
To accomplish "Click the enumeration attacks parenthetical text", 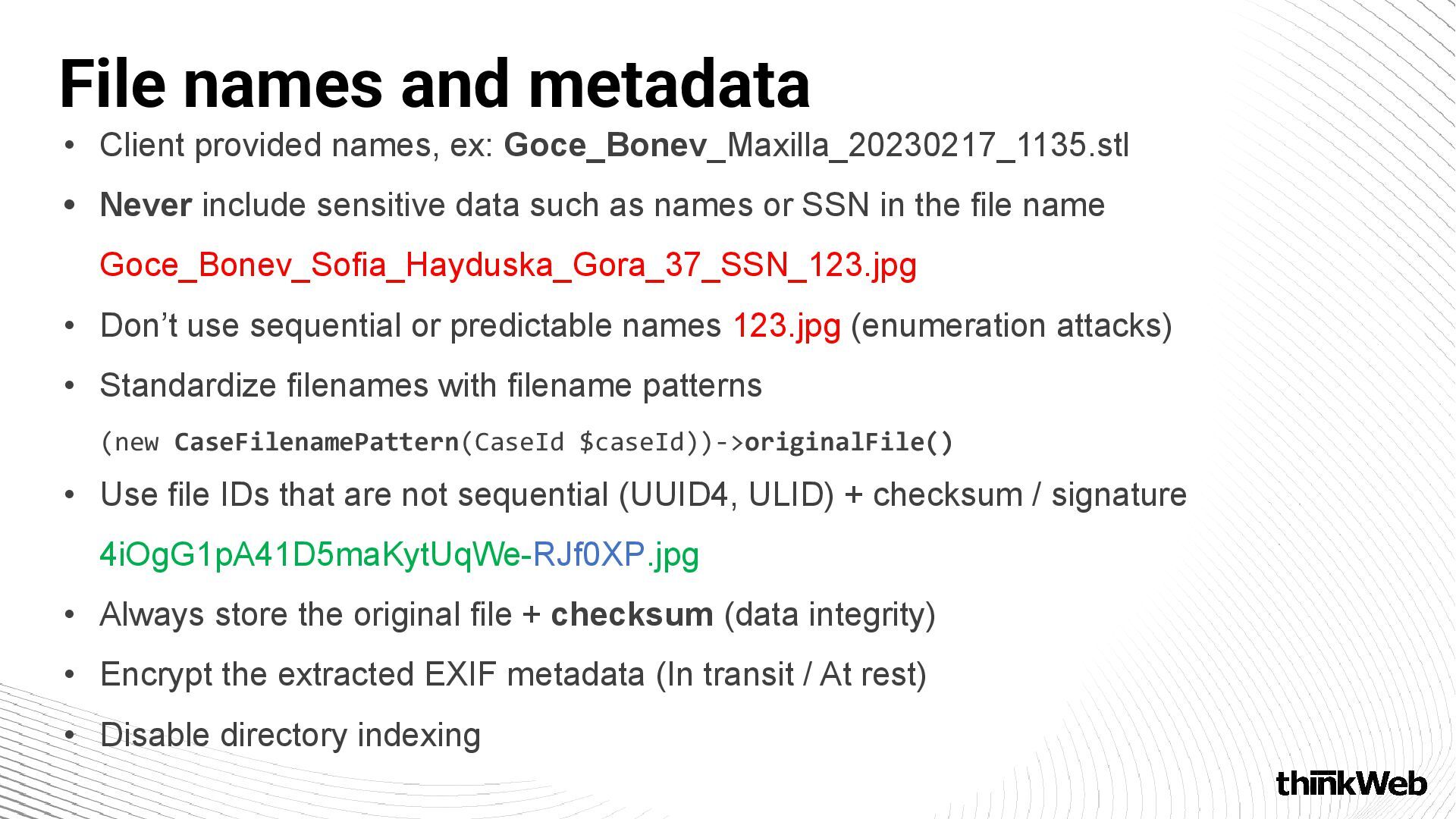I will click(1012, 326).
